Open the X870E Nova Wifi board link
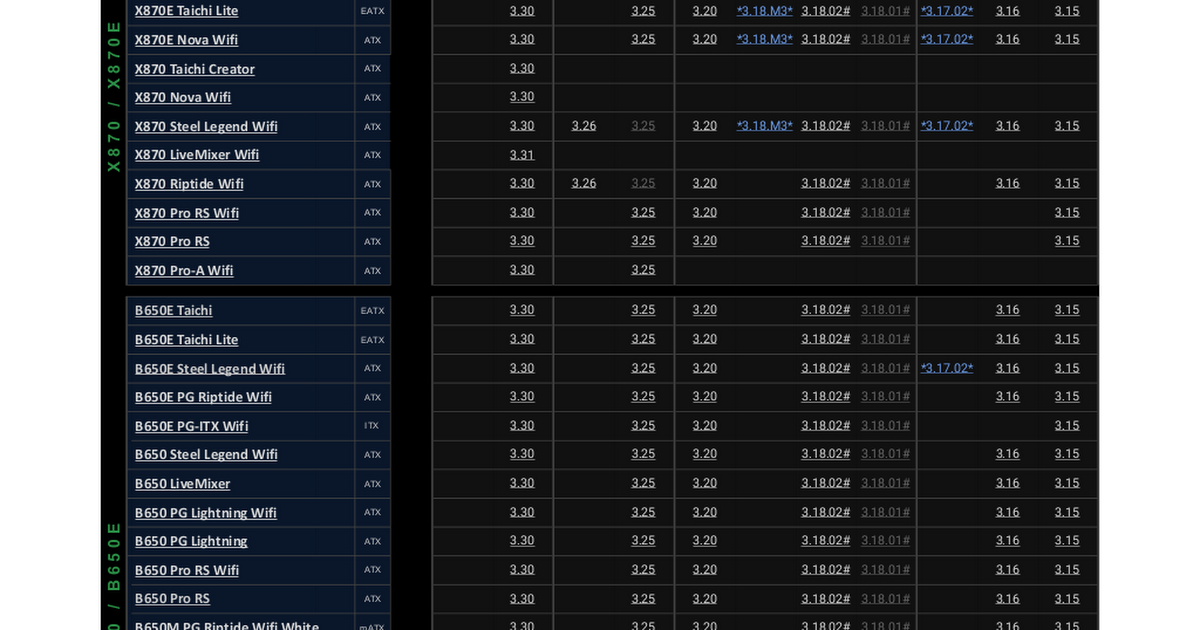 (x=186, y=40)
